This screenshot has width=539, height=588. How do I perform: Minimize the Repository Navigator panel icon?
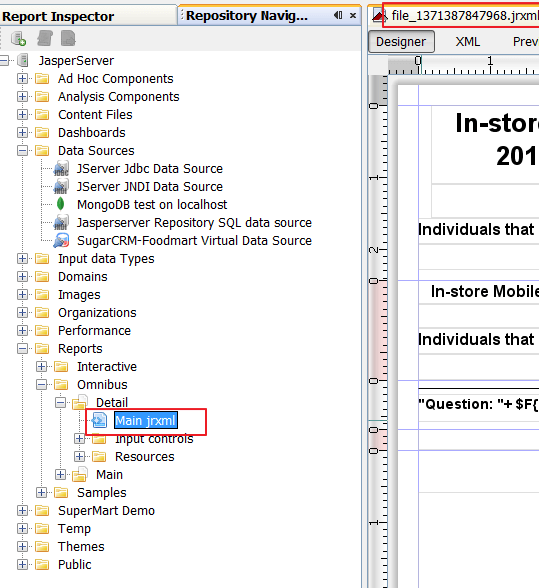point(338,15)
